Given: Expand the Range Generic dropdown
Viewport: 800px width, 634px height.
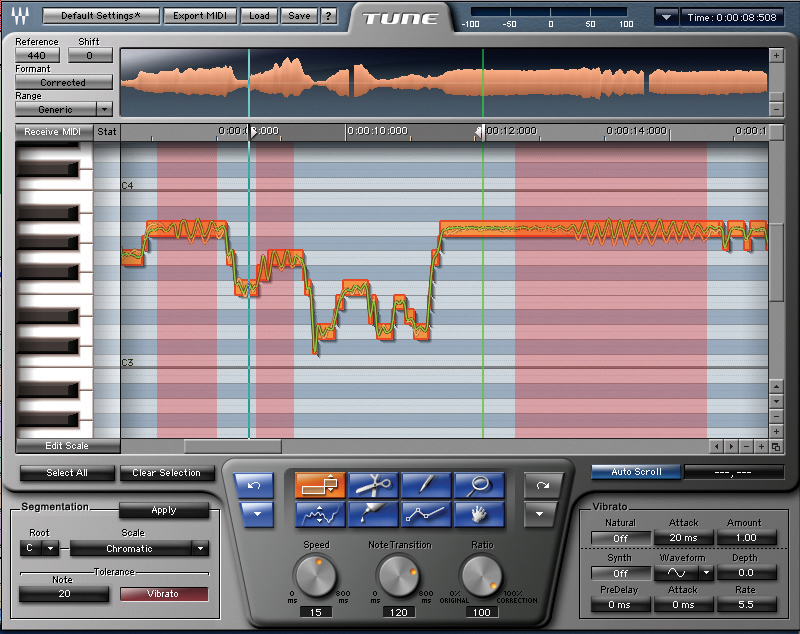Looking at the screenshot, I should [104, 109].
